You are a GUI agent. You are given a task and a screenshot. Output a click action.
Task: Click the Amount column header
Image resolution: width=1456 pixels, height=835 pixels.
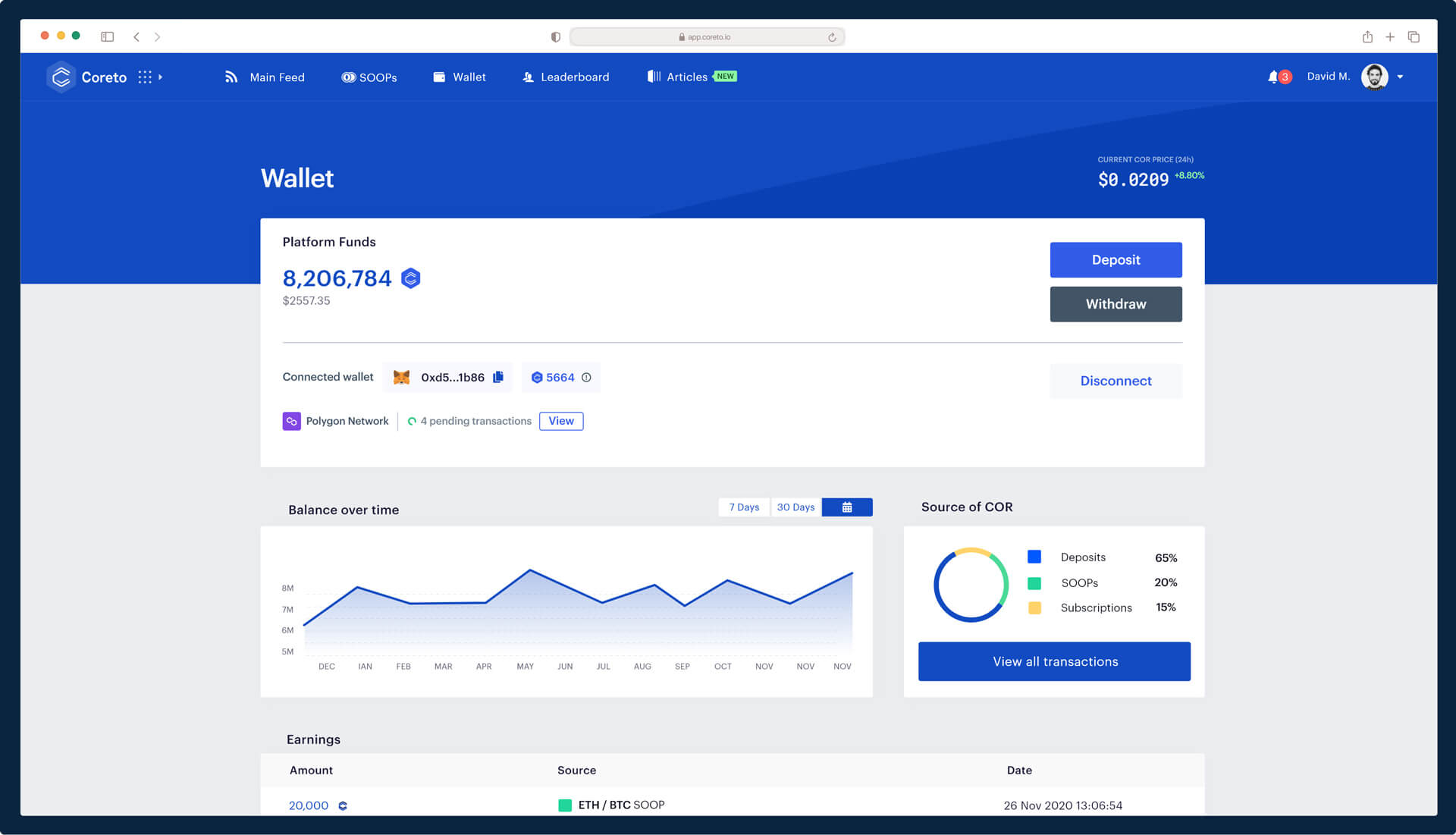(311, 771)
